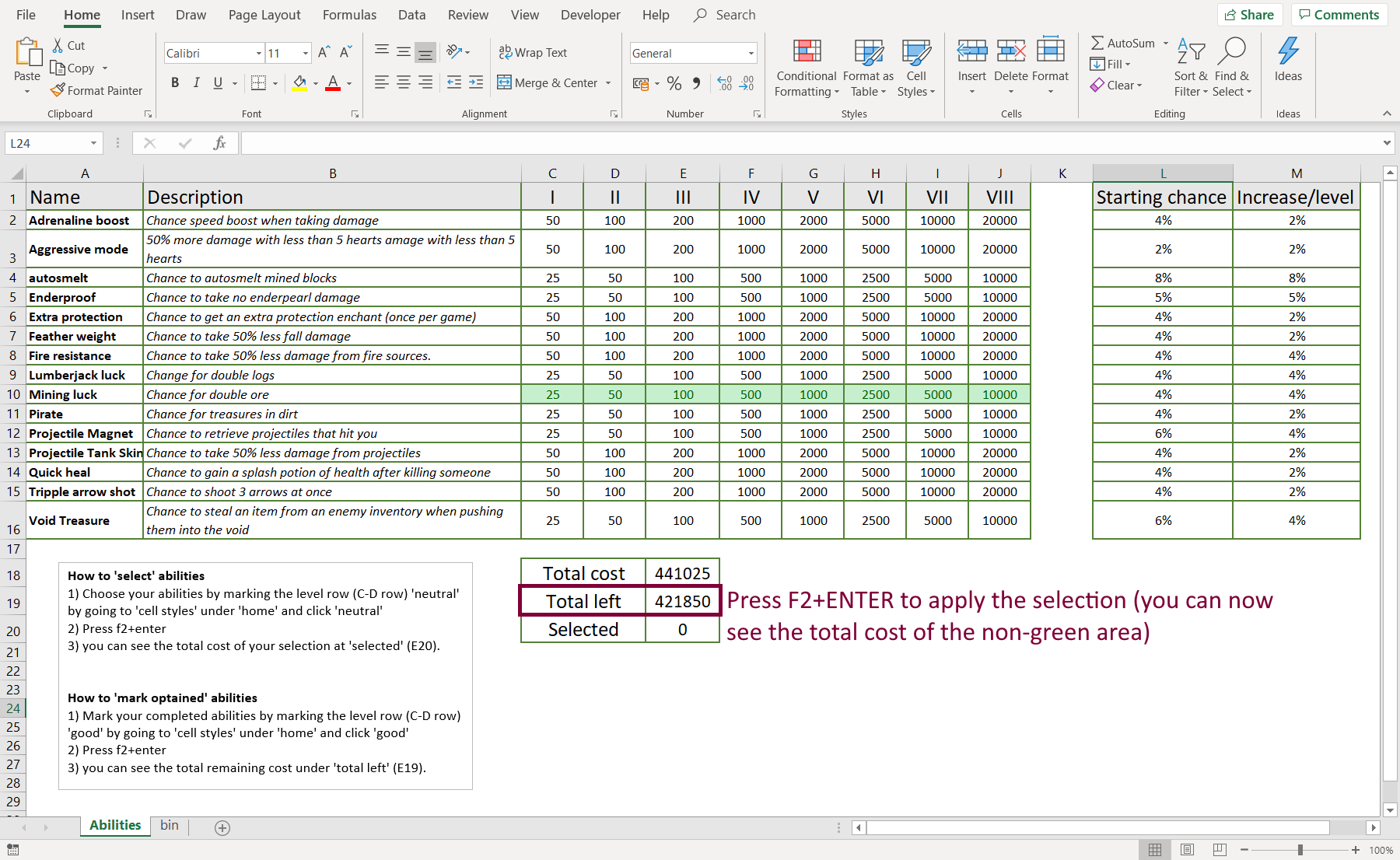This screenshot has height=860, width=1400.
Task: Switch to Page Break Preview view
Action: [x=1220, y=850]
